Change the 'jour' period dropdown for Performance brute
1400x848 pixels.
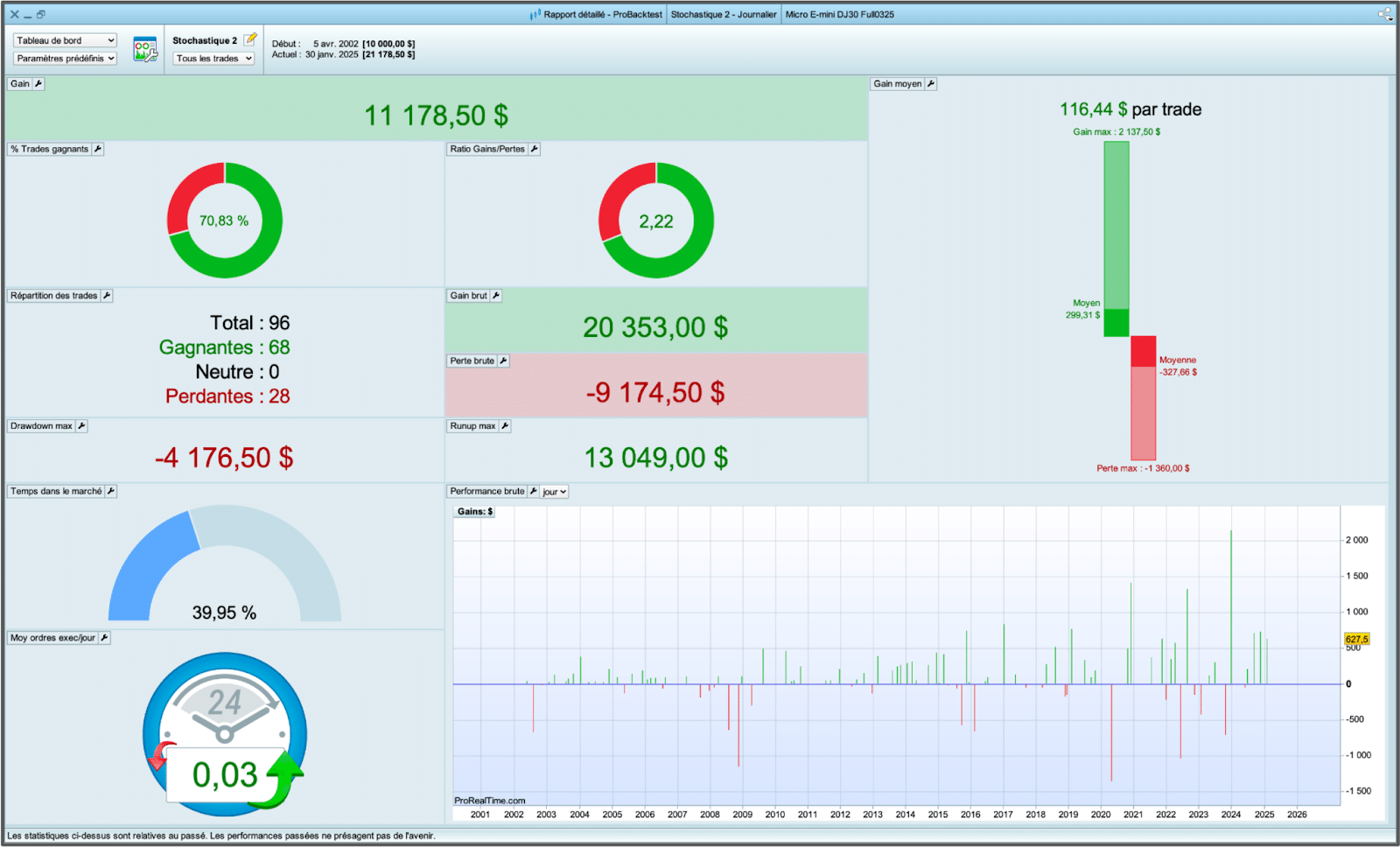(555, 492)
